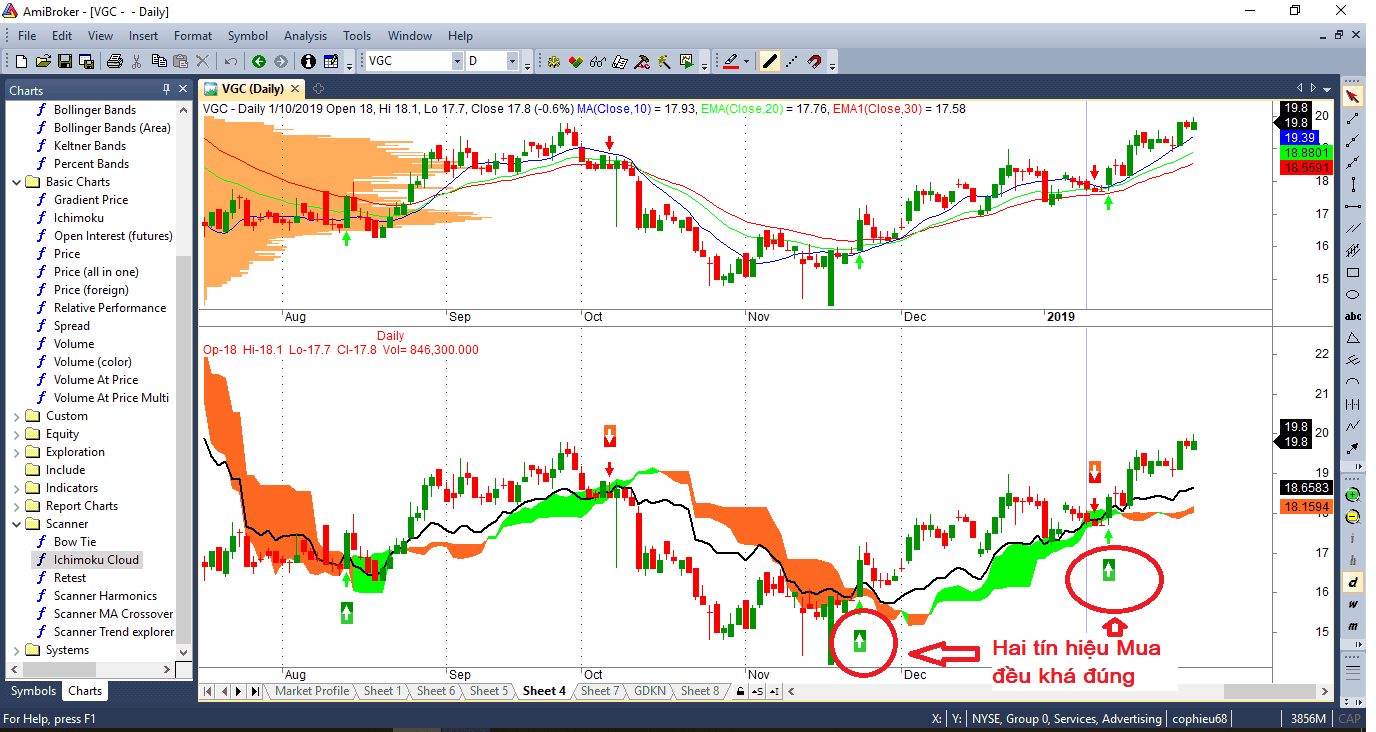Jump to the last sheet tab arrow
Image resolution: width=1376 pixels, height=732 pixels.
(255, 691)
